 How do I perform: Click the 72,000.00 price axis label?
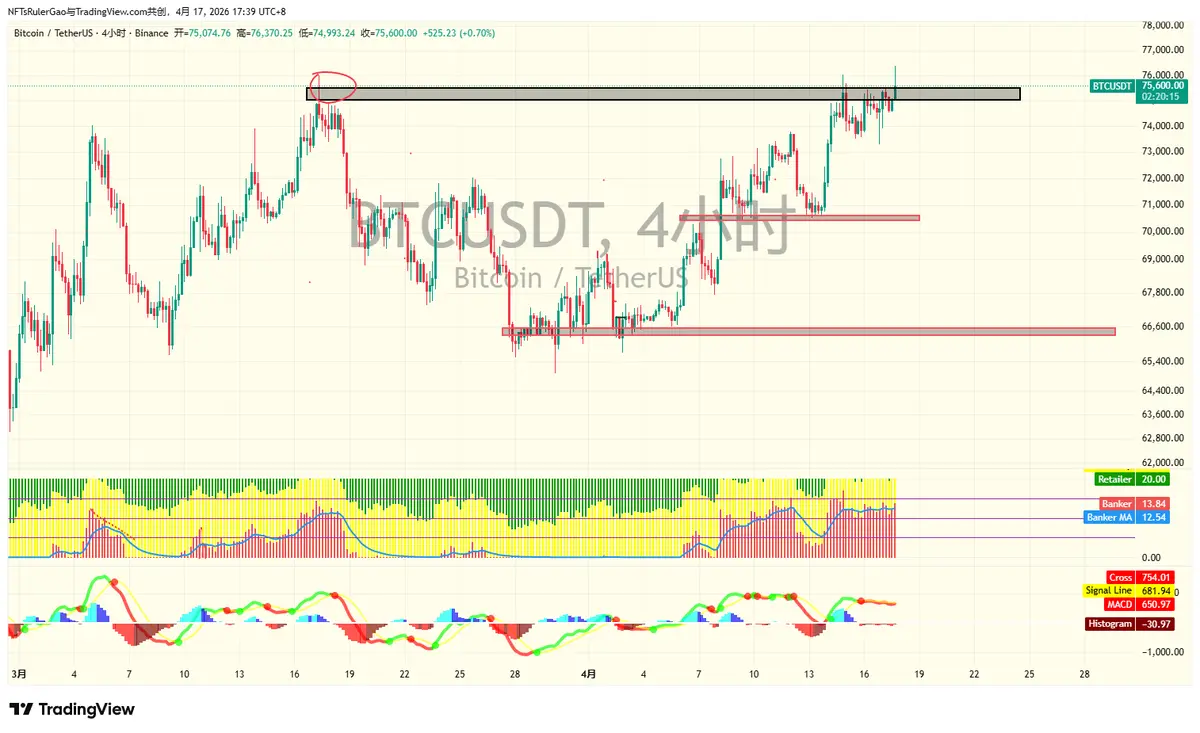coord(1164,178)
